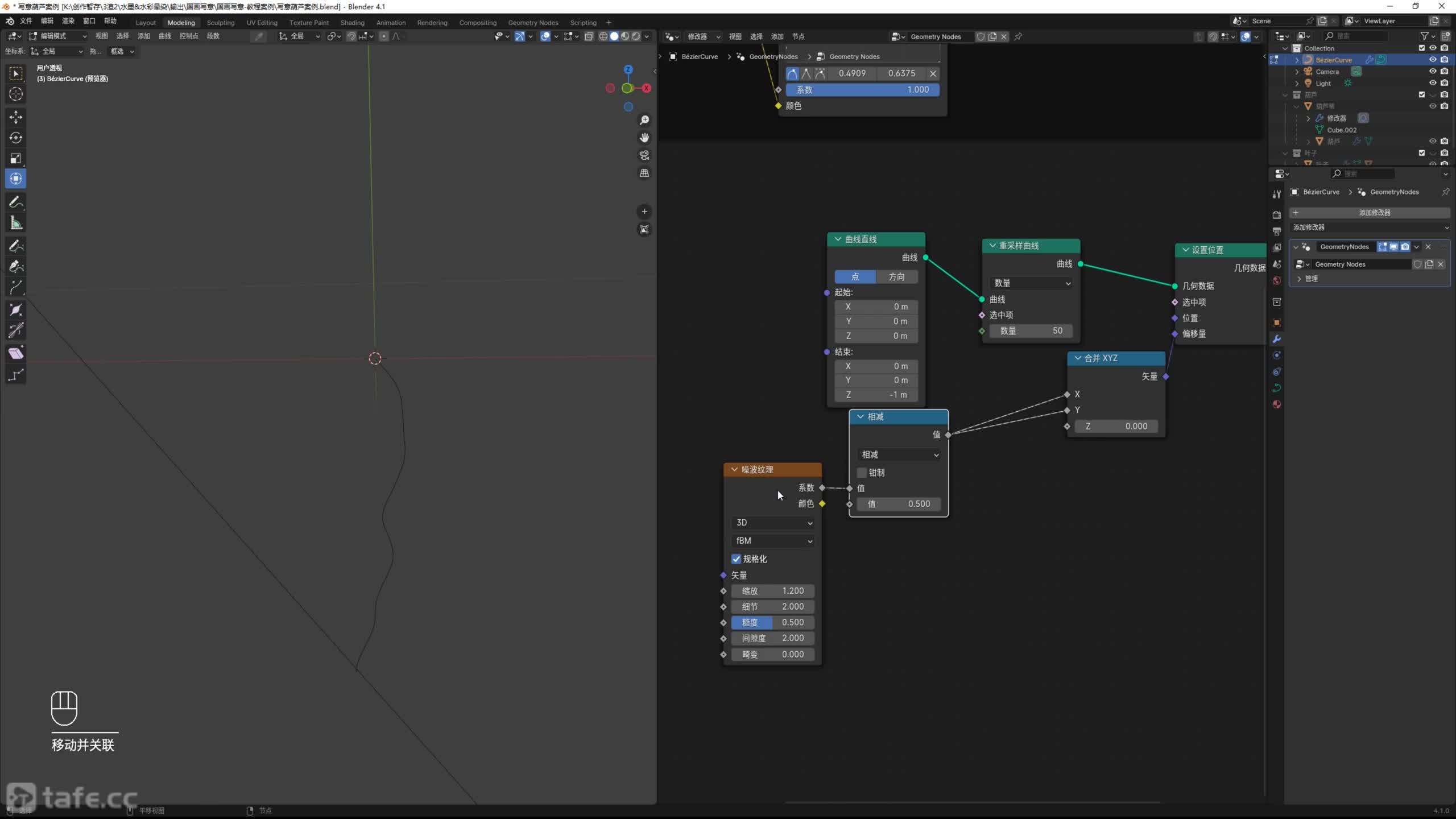Collapse the 曲线直线 node header arrow
The width and height of the screenshot is (1456, 819).
coord(838,239)
